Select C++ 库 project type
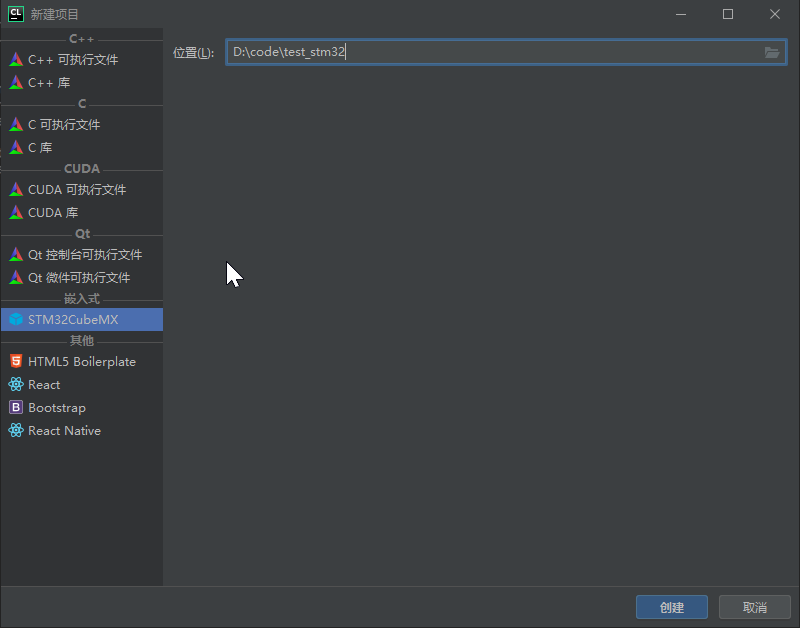Viewport: 800px width, 628px height. (x=82, y=83)
